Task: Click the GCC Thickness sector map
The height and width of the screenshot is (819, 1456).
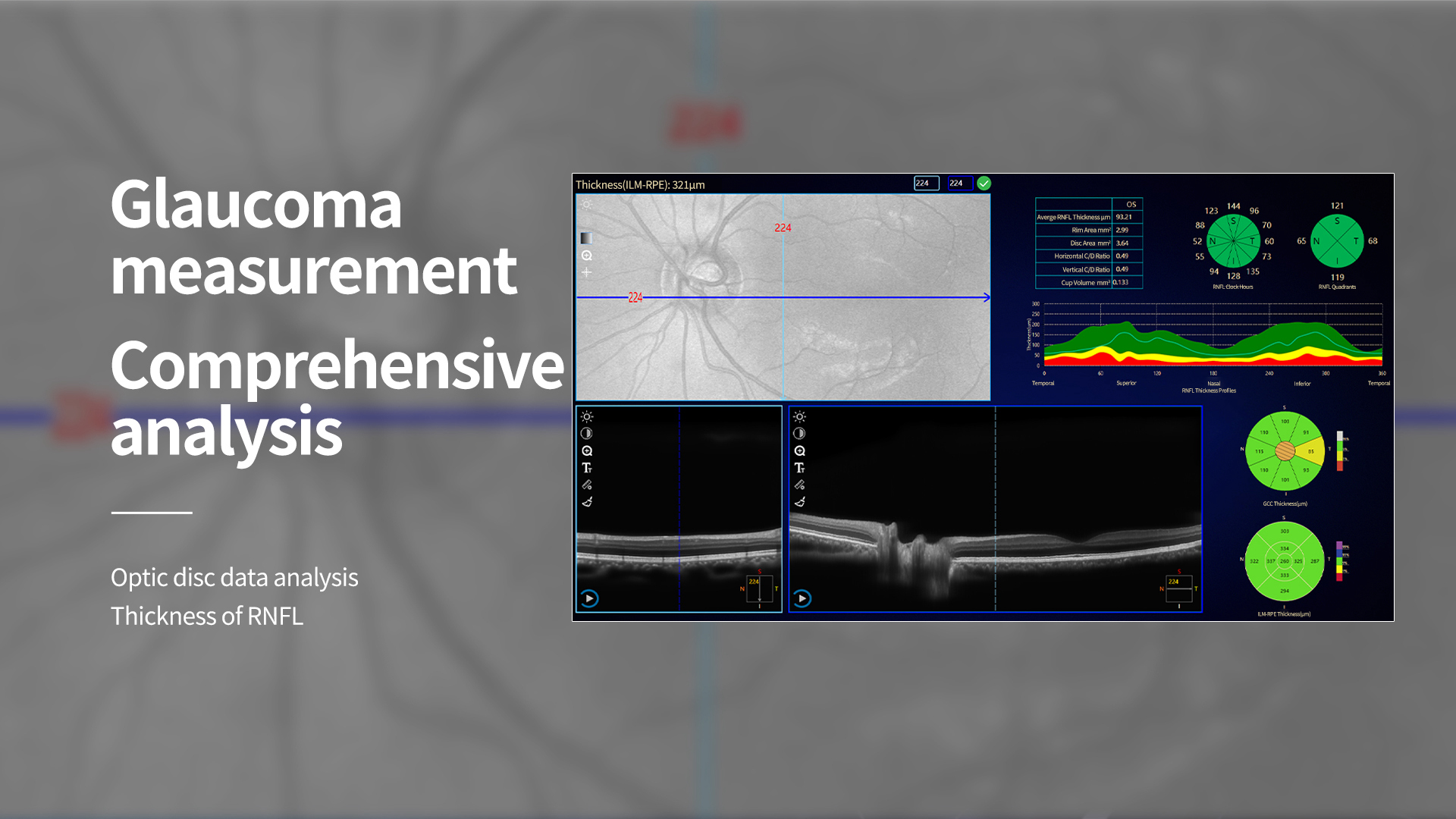Action: pyautogui.click(x=1285, y=451)
